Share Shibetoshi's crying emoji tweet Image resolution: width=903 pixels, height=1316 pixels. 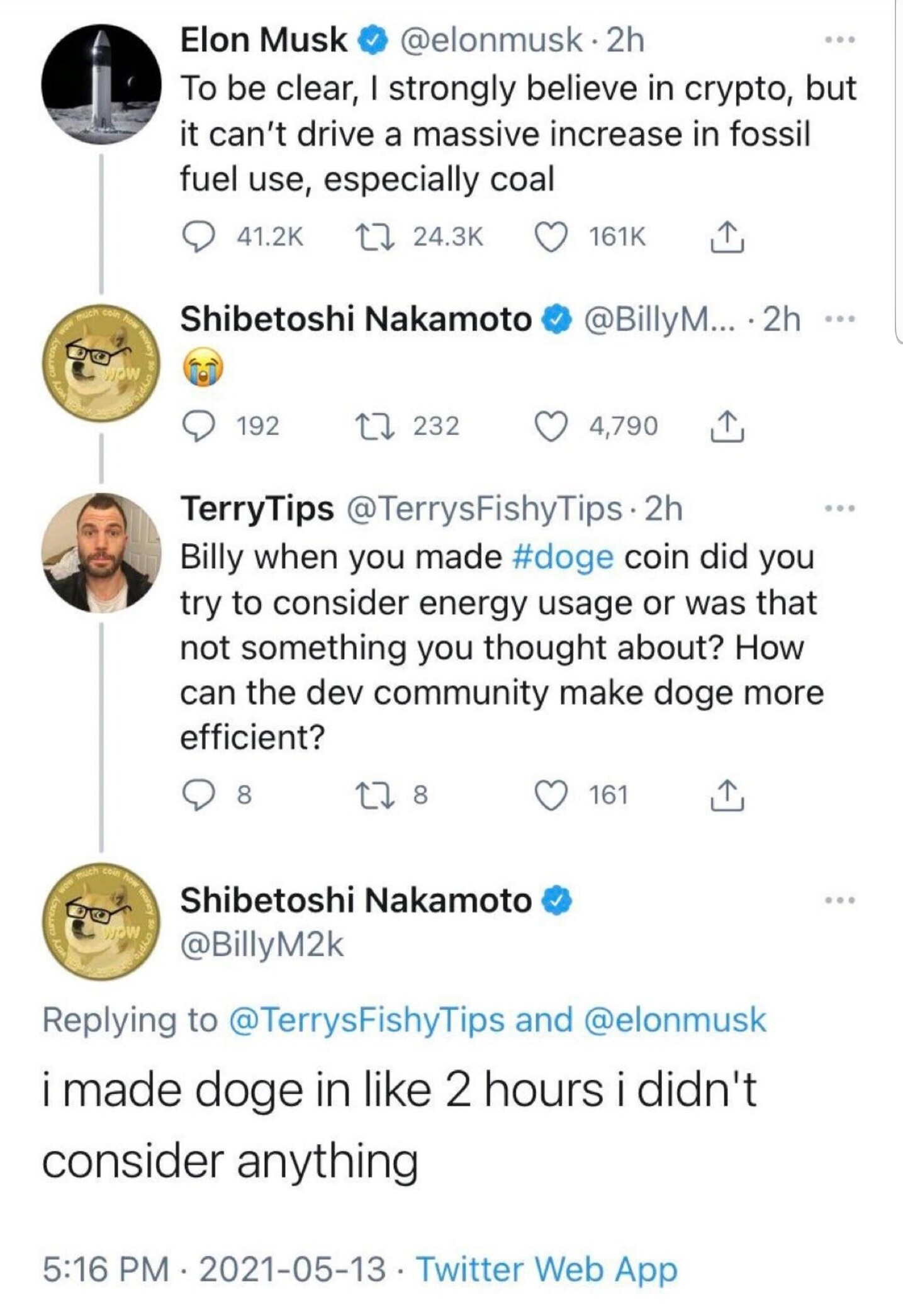(727, 426)
